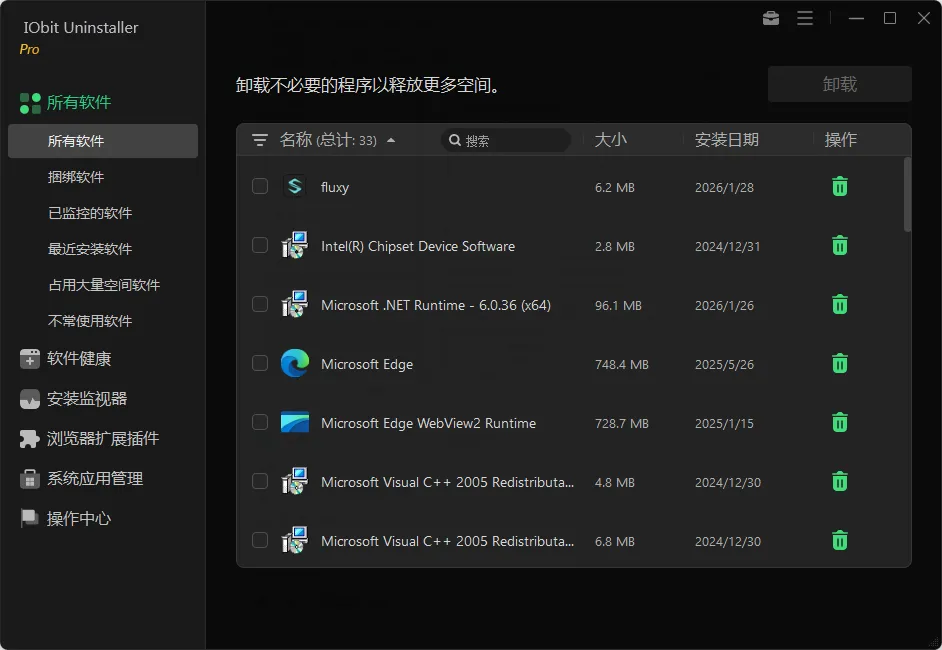Click the magnifier icon in search box
Screen dimensions: 942x650
click(x=455, y=141)
